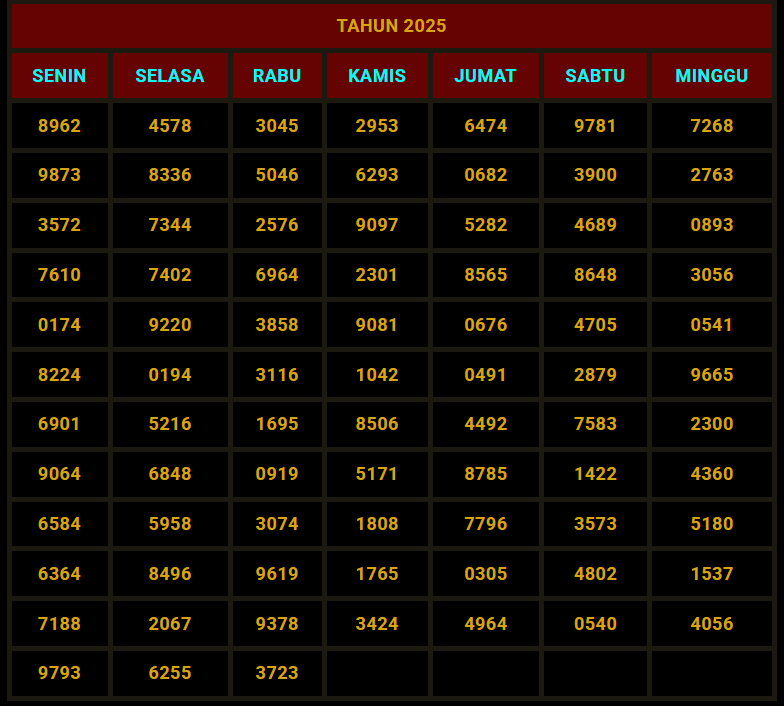
Task: Click cell with value 7402
Action: tap(170, 275)
